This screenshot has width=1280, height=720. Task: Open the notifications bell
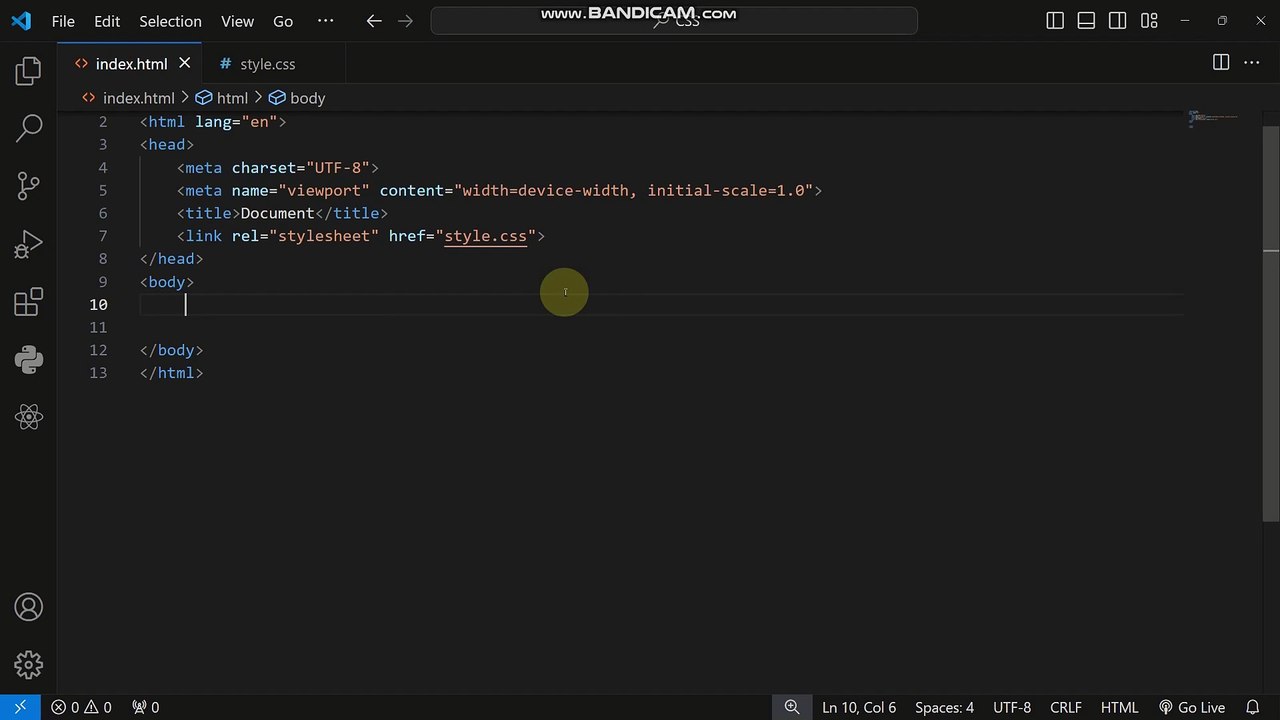click(x=1252, y=707)
